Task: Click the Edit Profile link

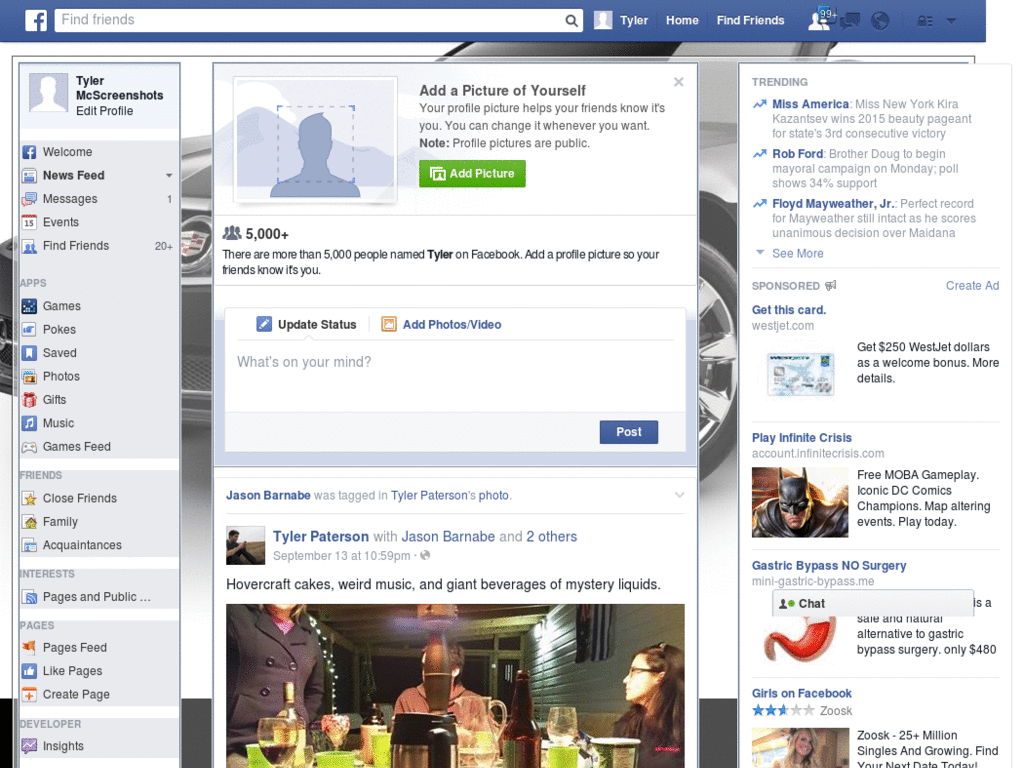Action: pyautogui.click(x=104, y=111)
